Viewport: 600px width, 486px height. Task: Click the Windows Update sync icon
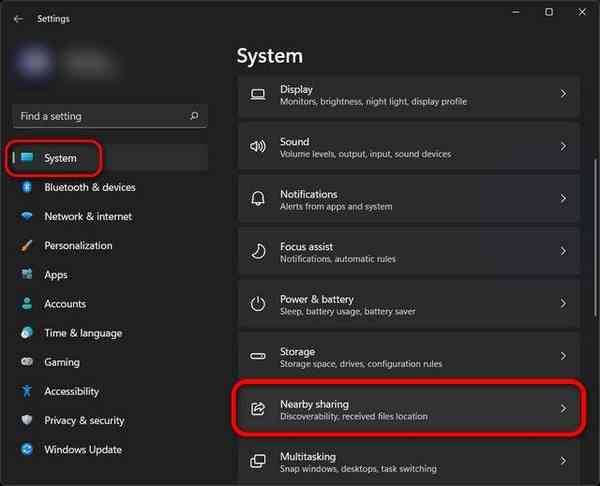click(27, 449)
